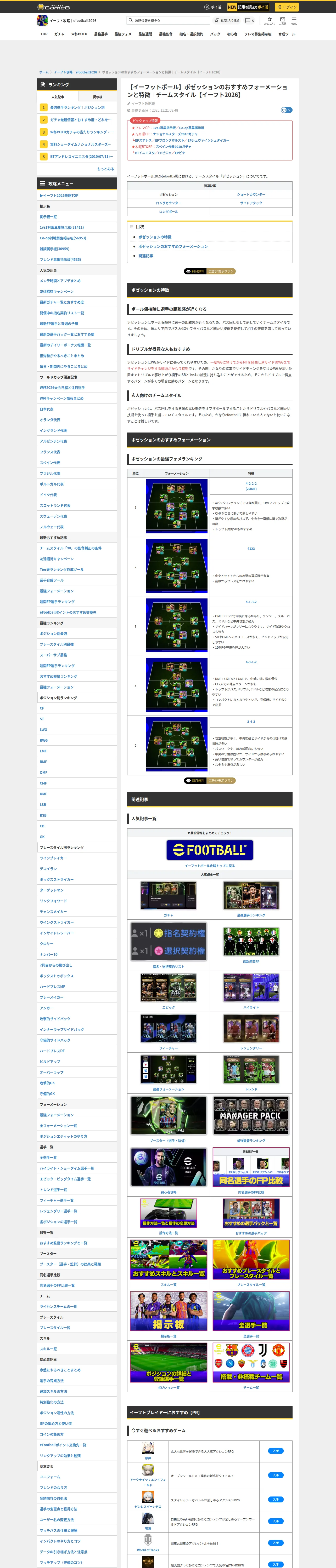This screenshot has height=1568, width=336.
Task: Click the 鳴潮 game icon
Action: (148, 1519)
